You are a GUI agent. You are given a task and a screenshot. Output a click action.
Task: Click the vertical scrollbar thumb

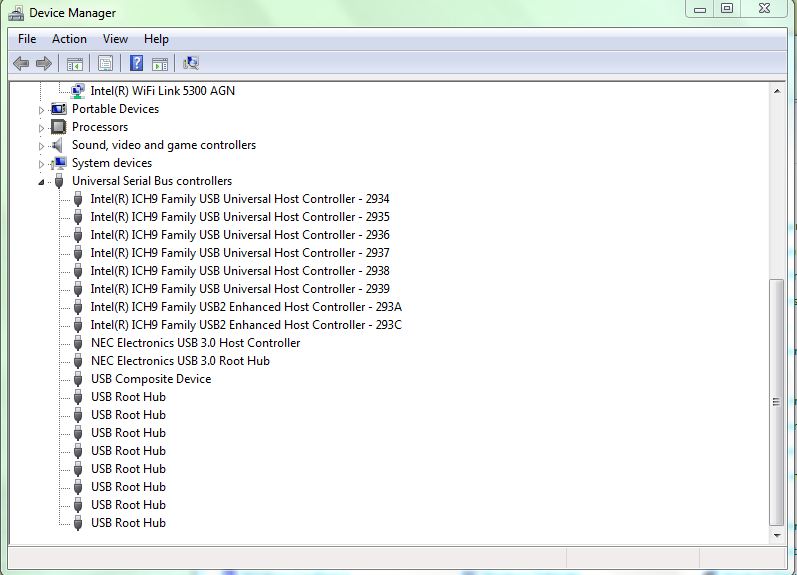(x=776, y=402)
